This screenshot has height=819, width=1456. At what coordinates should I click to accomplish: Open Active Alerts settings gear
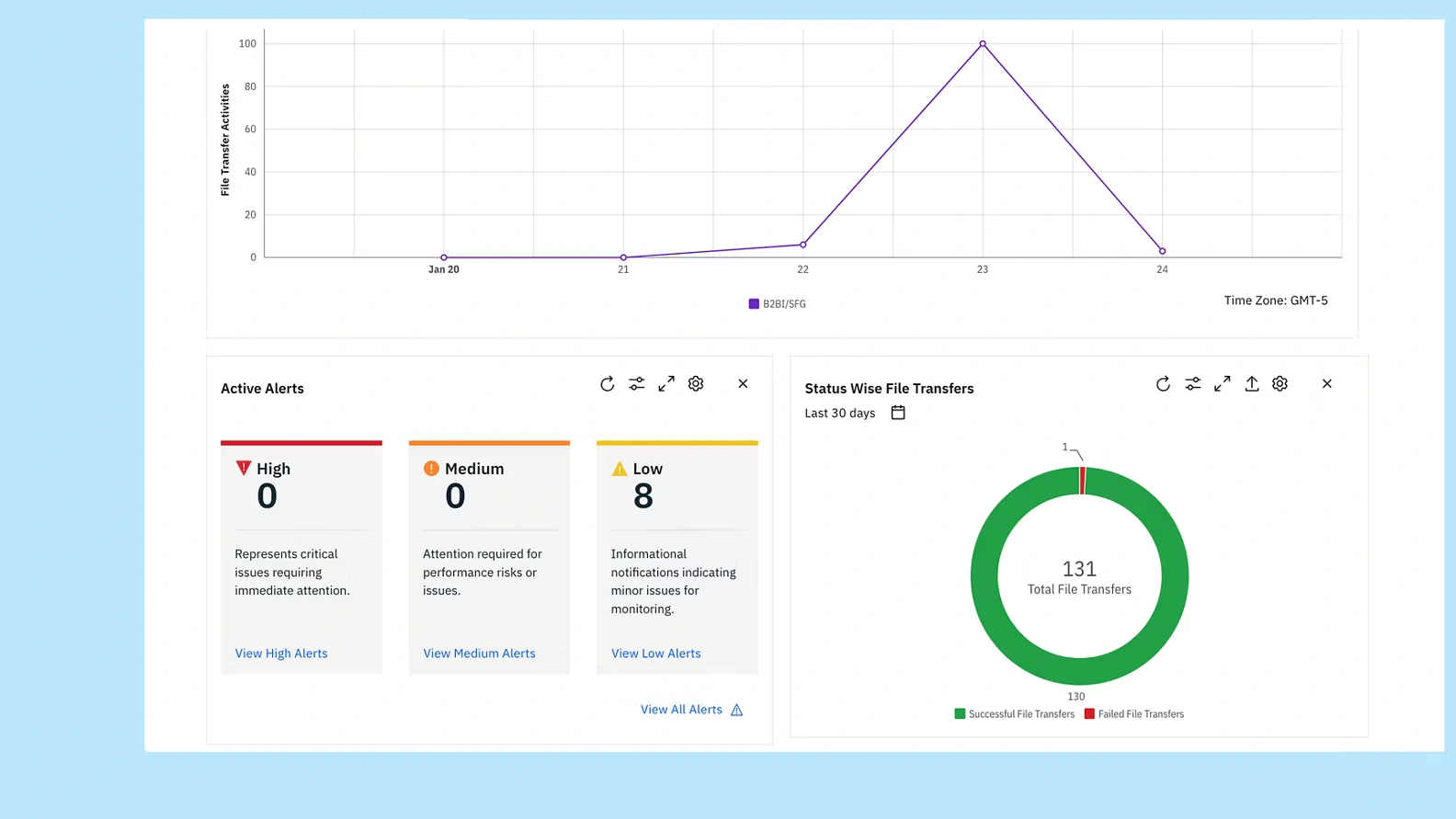tap(696, 384)
